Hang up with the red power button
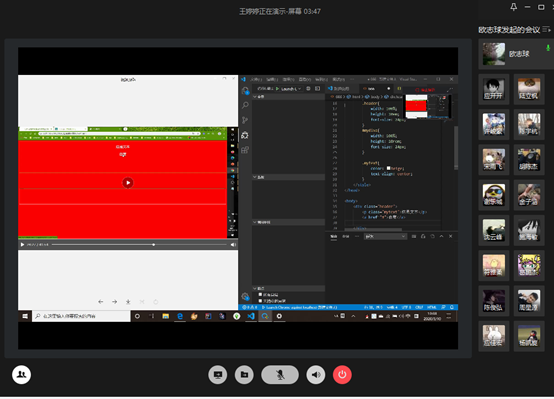The height and width of the screenshot is (399, 554). (342, 374)
